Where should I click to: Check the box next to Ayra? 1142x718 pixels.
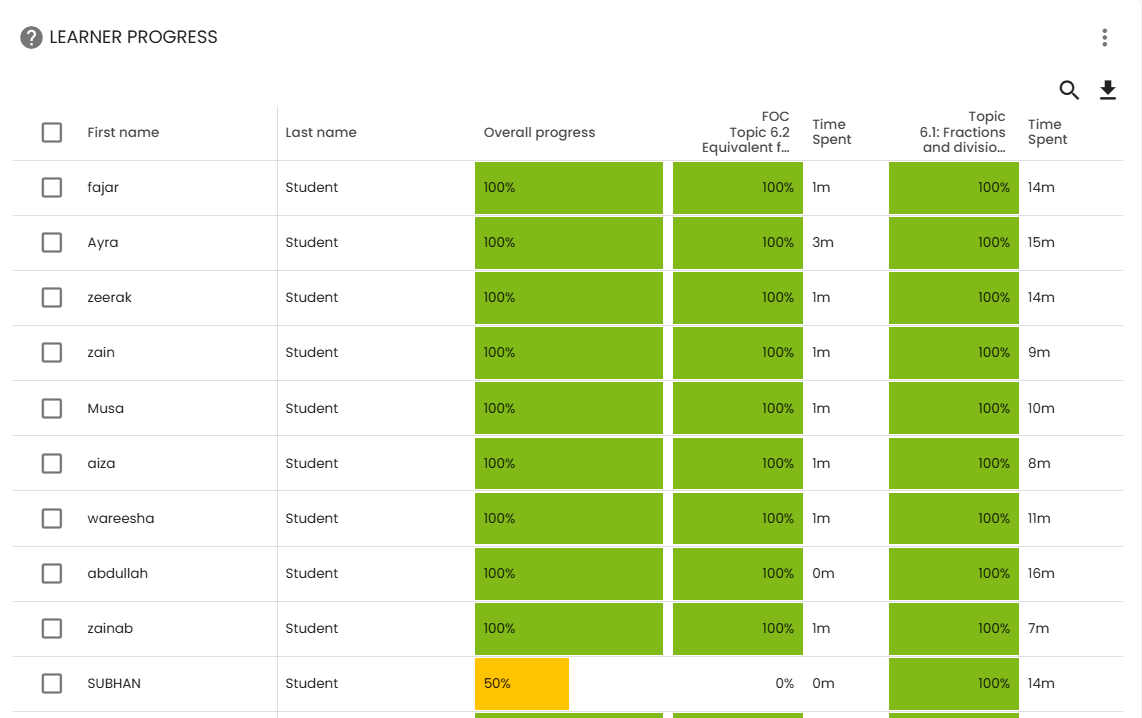(52, 242)
